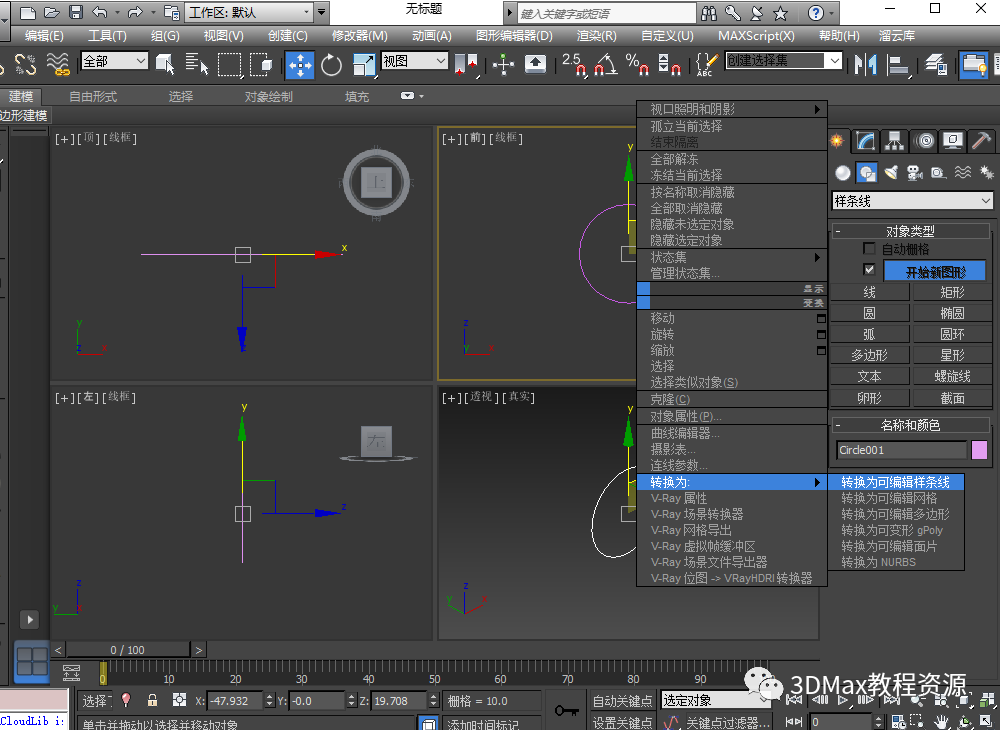
Task: Open the 样条线 shape type dropdown
Action: pyautogui.click(x=912, y=201)
